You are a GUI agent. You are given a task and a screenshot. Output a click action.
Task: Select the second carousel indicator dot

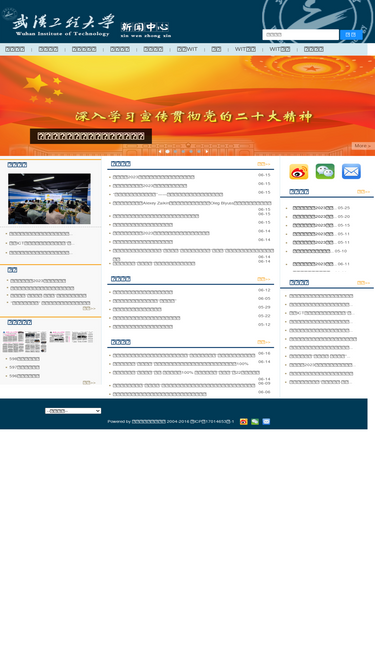[175, 151]
